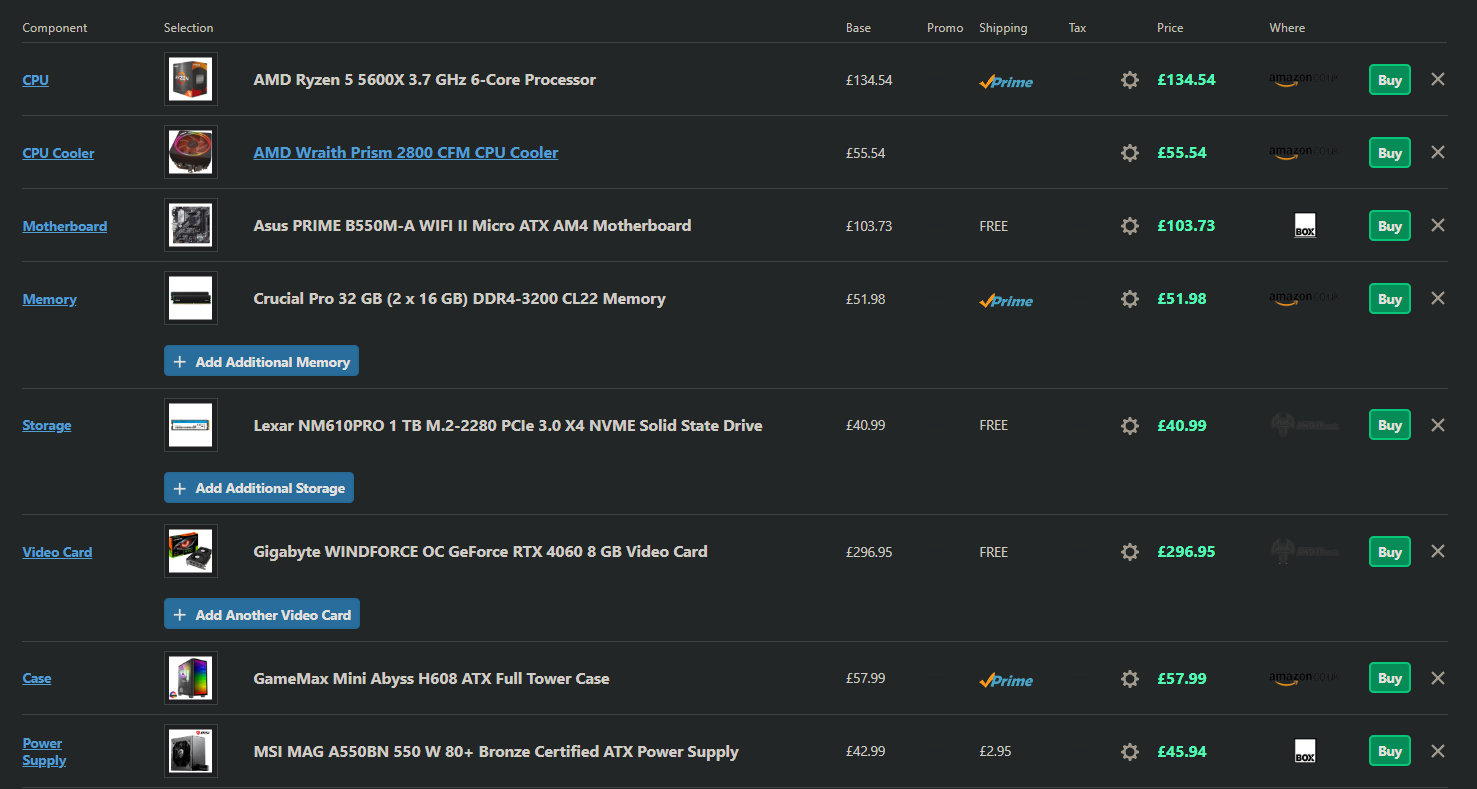Open the Storage component link
Screen dimensions: 1477x789
46,425
